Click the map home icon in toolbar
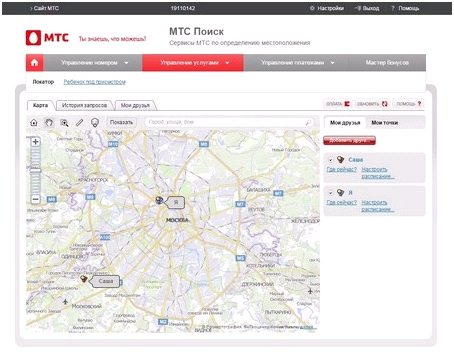 pos(34,123)
